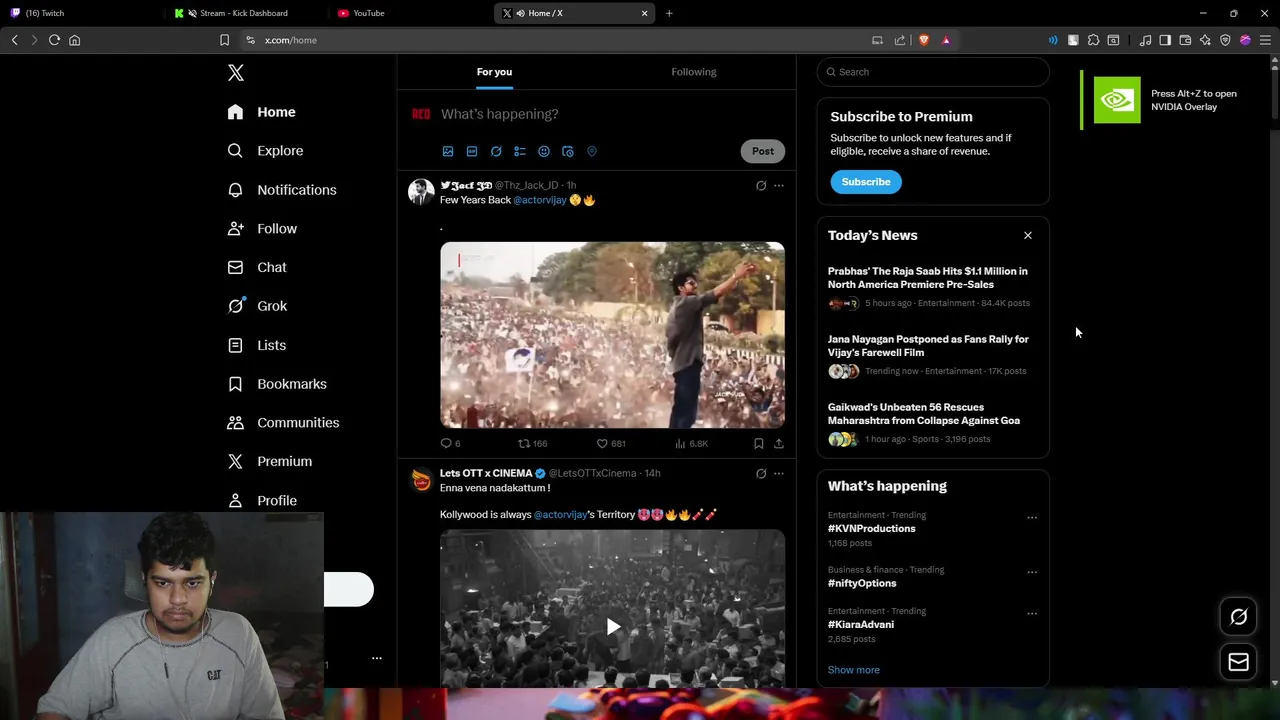Open Chat from the sidebar
This screenshot has width=1280, height=720.
257,268
